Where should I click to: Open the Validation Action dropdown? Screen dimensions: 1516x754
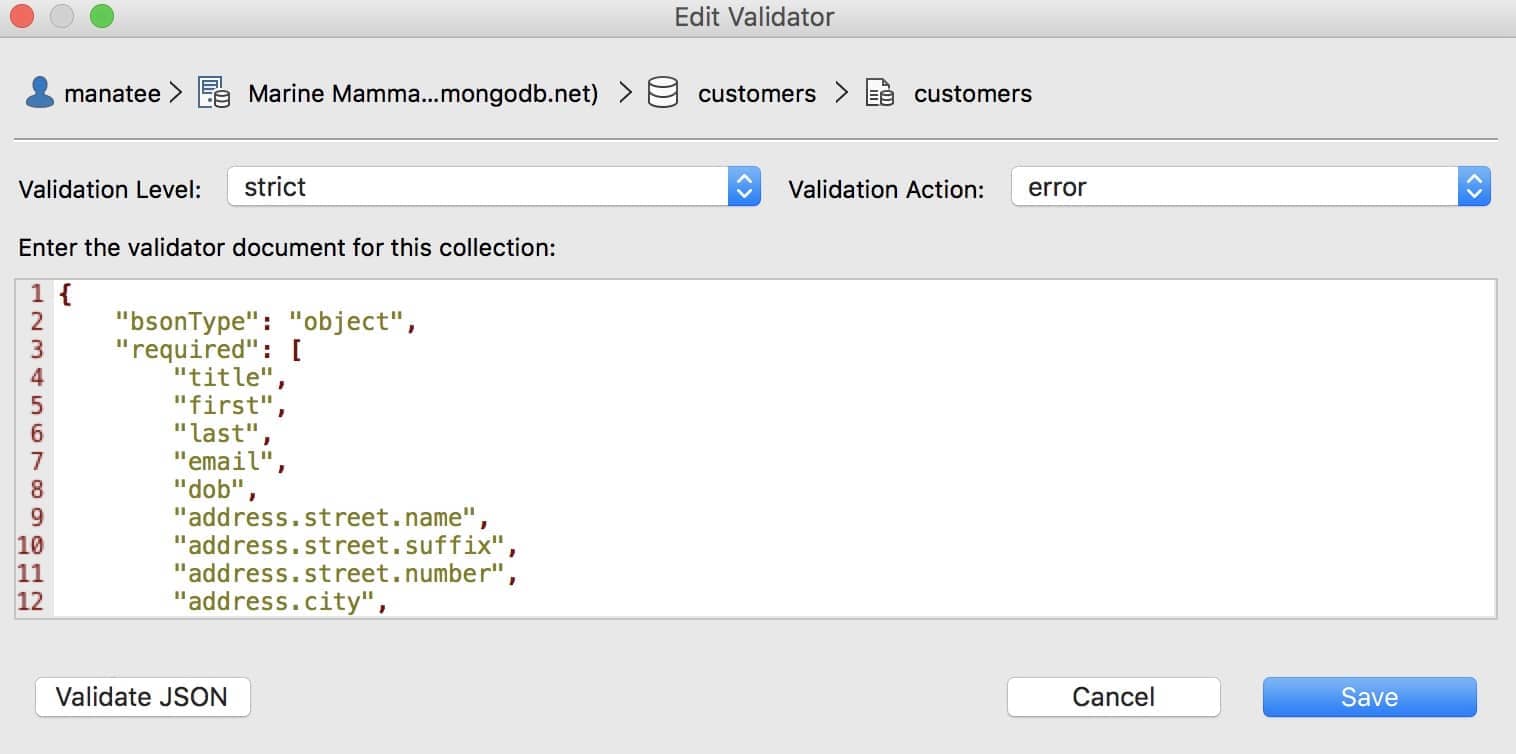[x=1251, y=187]
